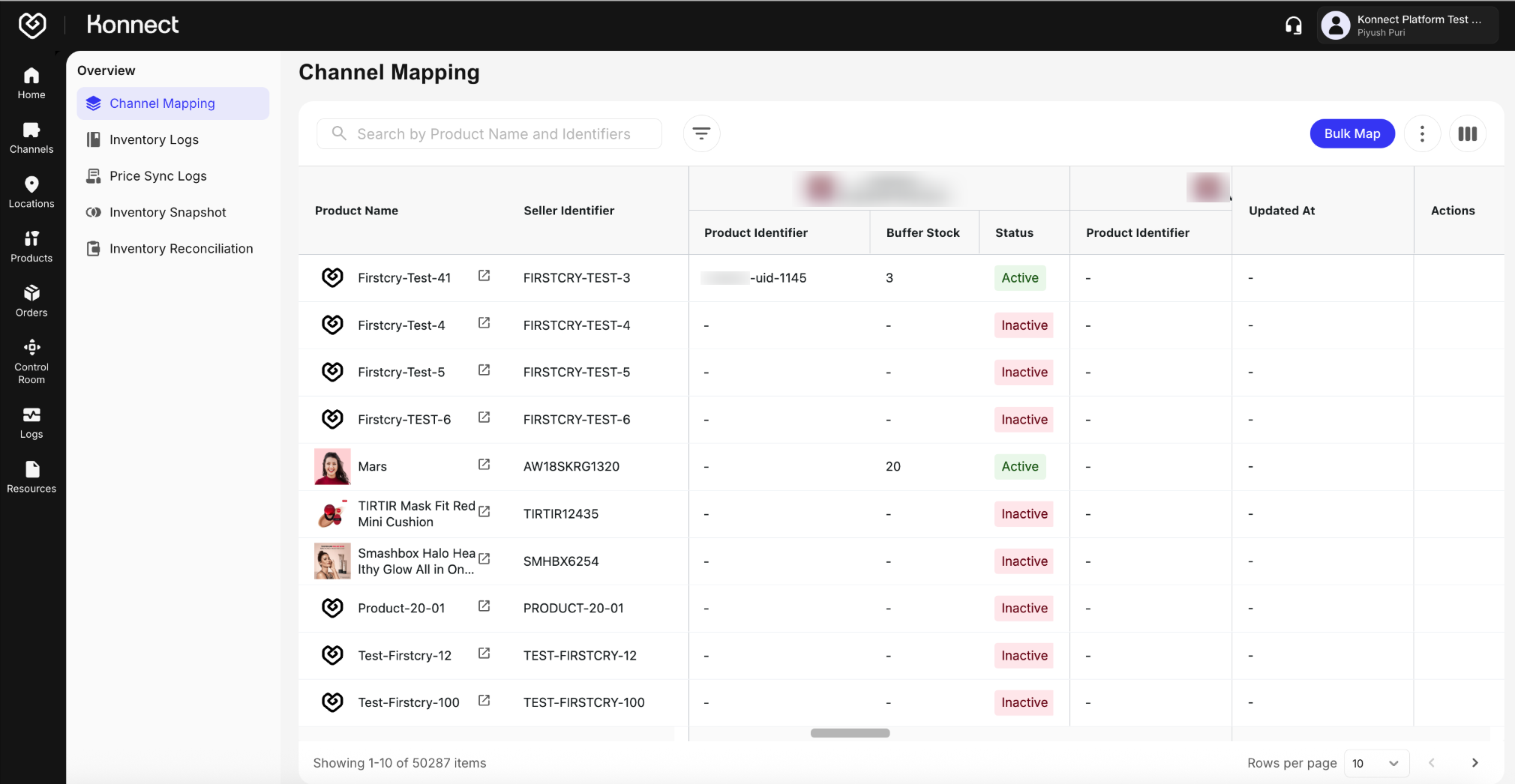Open the user account profile menu

pos(1407,25)
